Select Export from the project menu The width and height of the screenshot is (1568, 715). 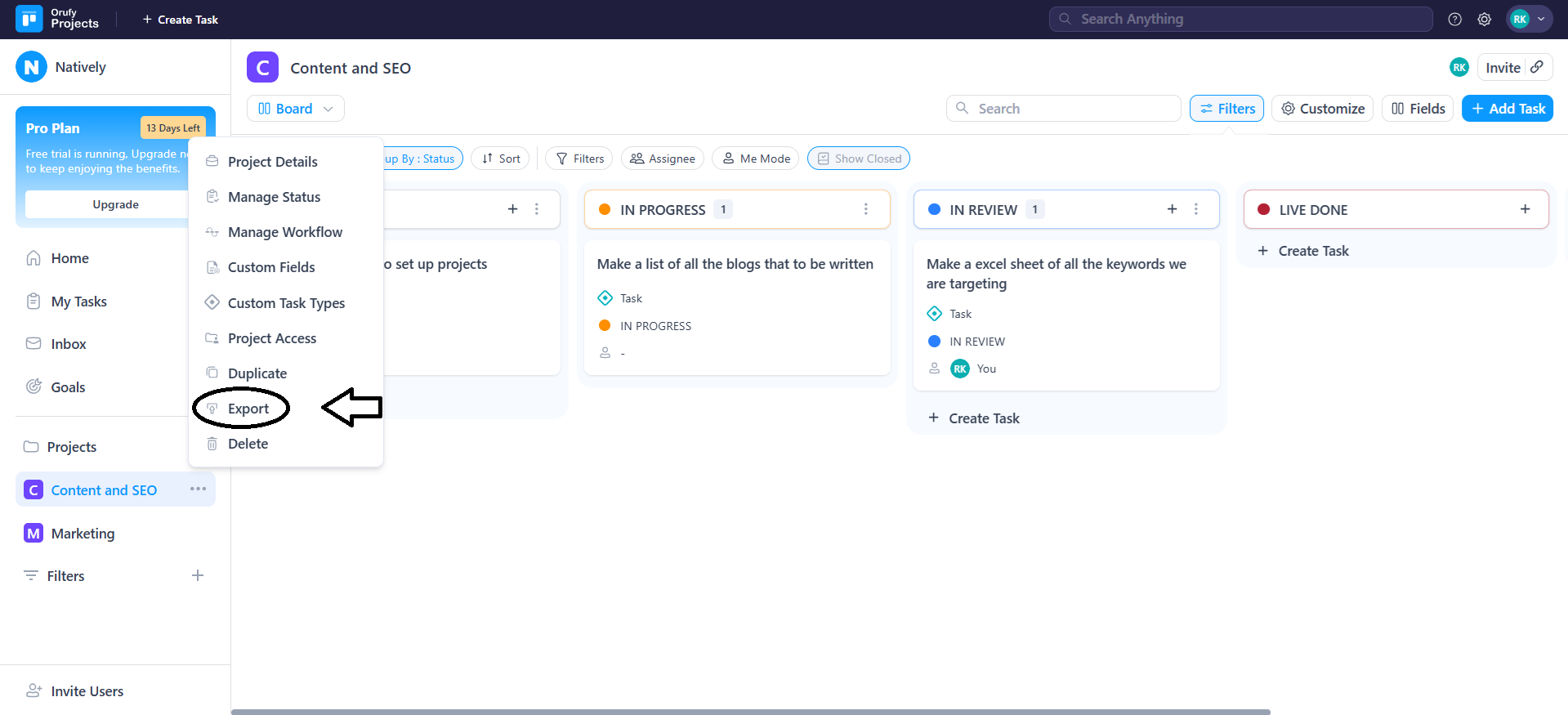pos(248,409)
